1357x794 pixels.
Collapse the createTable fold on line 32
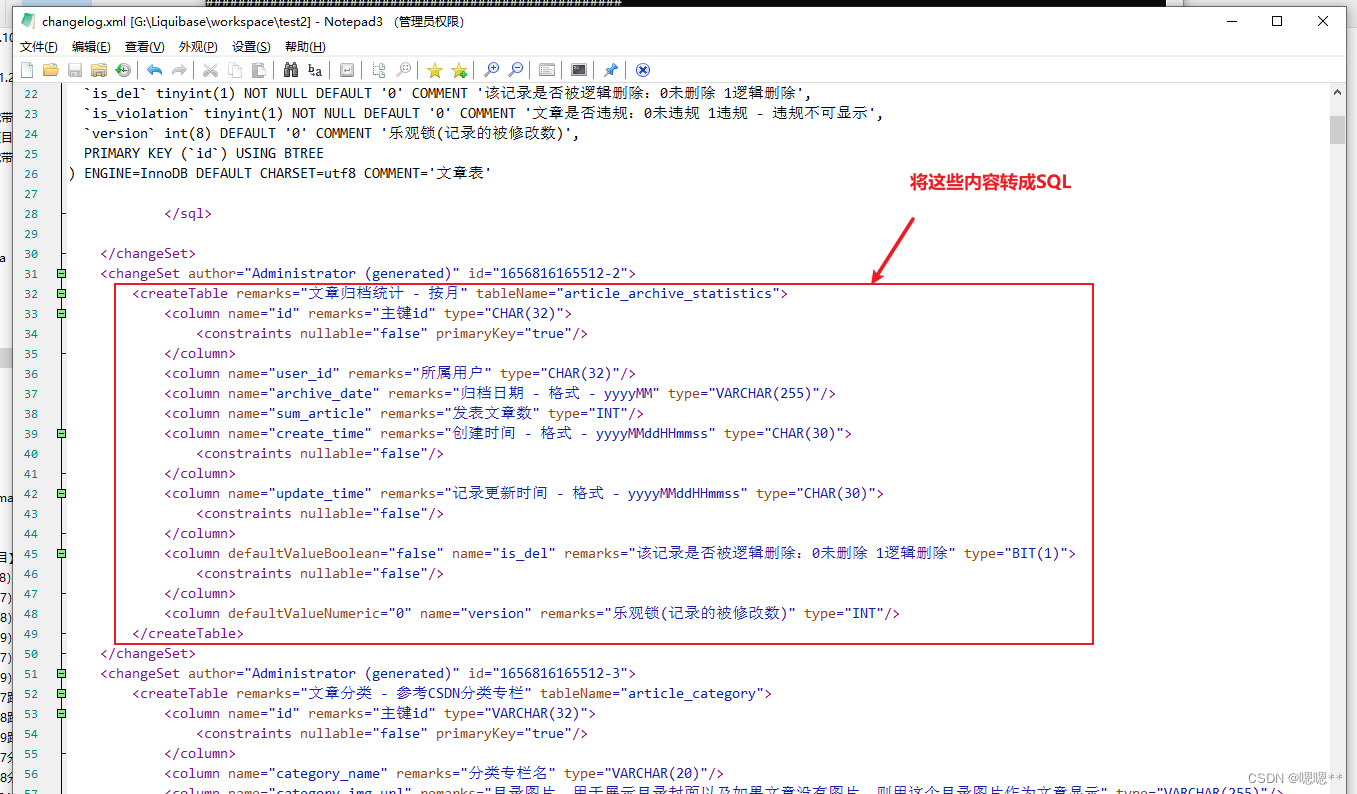tap(61, 293)
